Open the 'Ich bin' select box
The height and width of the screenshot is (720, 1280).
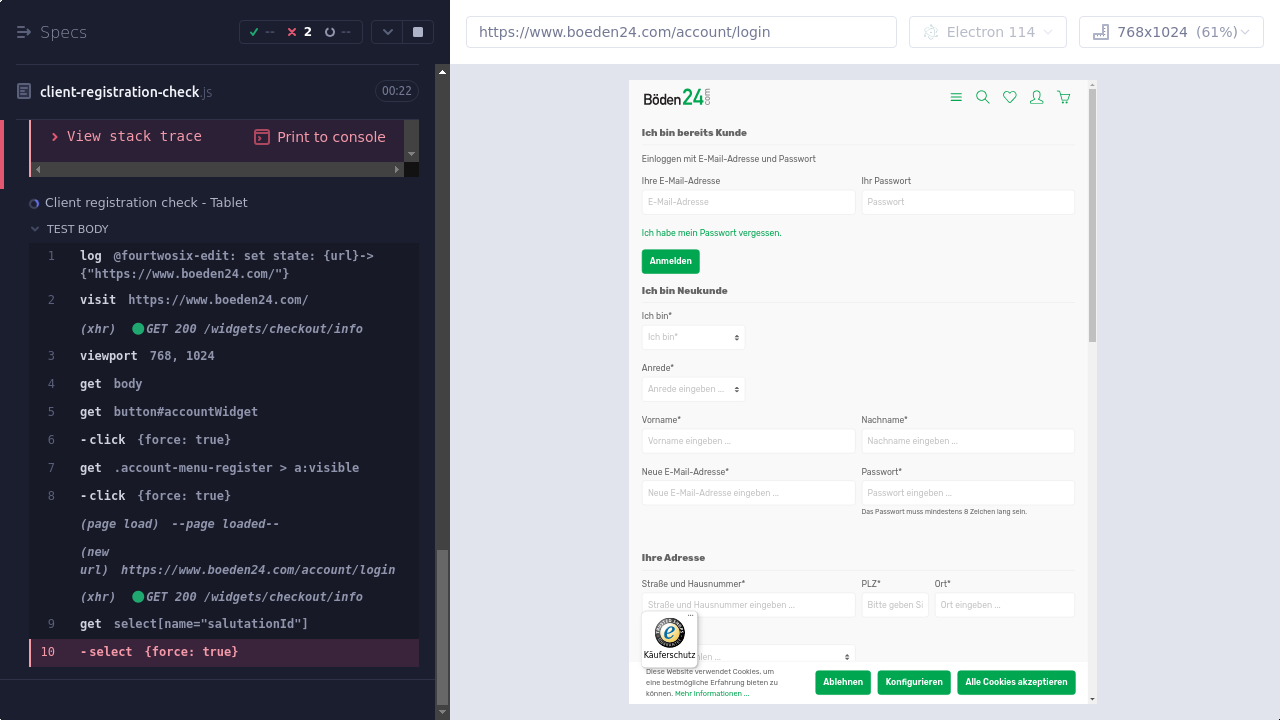[x=693, y=337]
